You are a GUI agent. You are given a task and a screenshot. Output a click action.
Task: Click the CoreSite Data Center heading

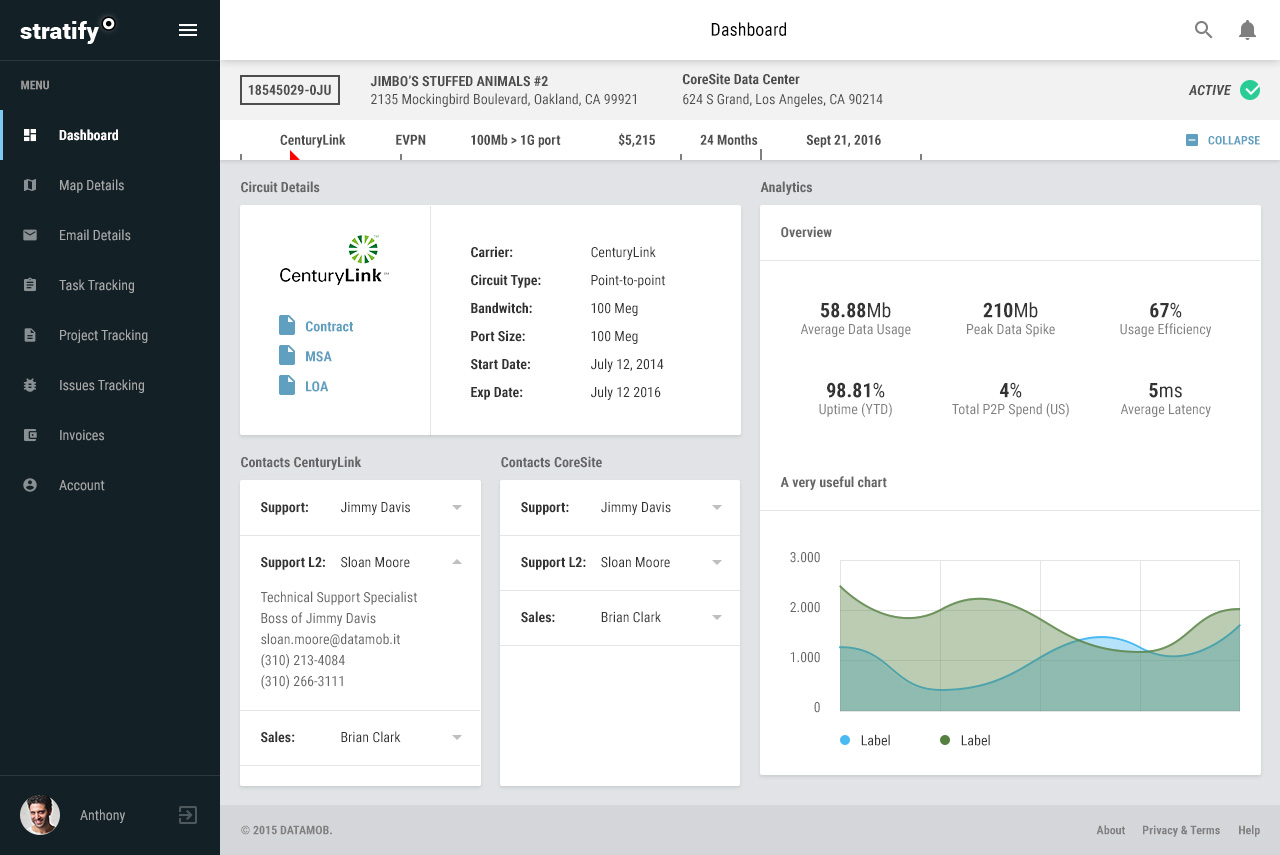click(x=741, y=80)
